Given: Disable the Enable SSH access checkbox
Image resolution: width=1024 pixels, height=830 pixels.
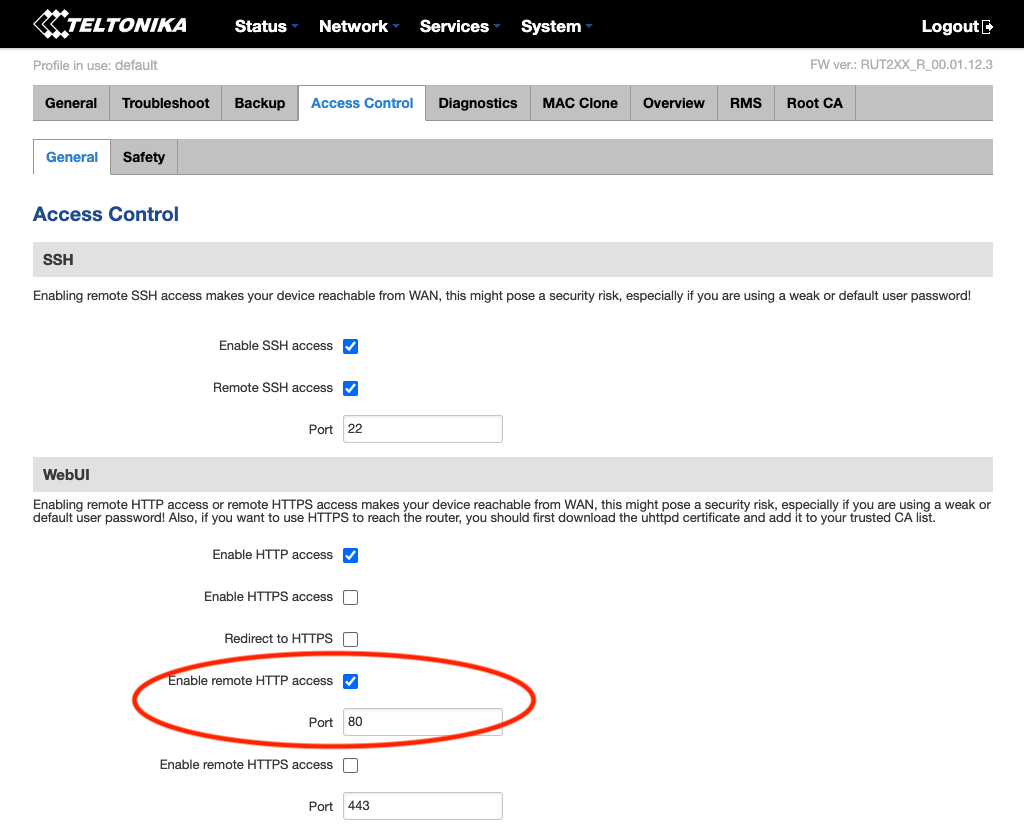Looking at the screenshot, I should pyautogui.click(x=350, y=346).
